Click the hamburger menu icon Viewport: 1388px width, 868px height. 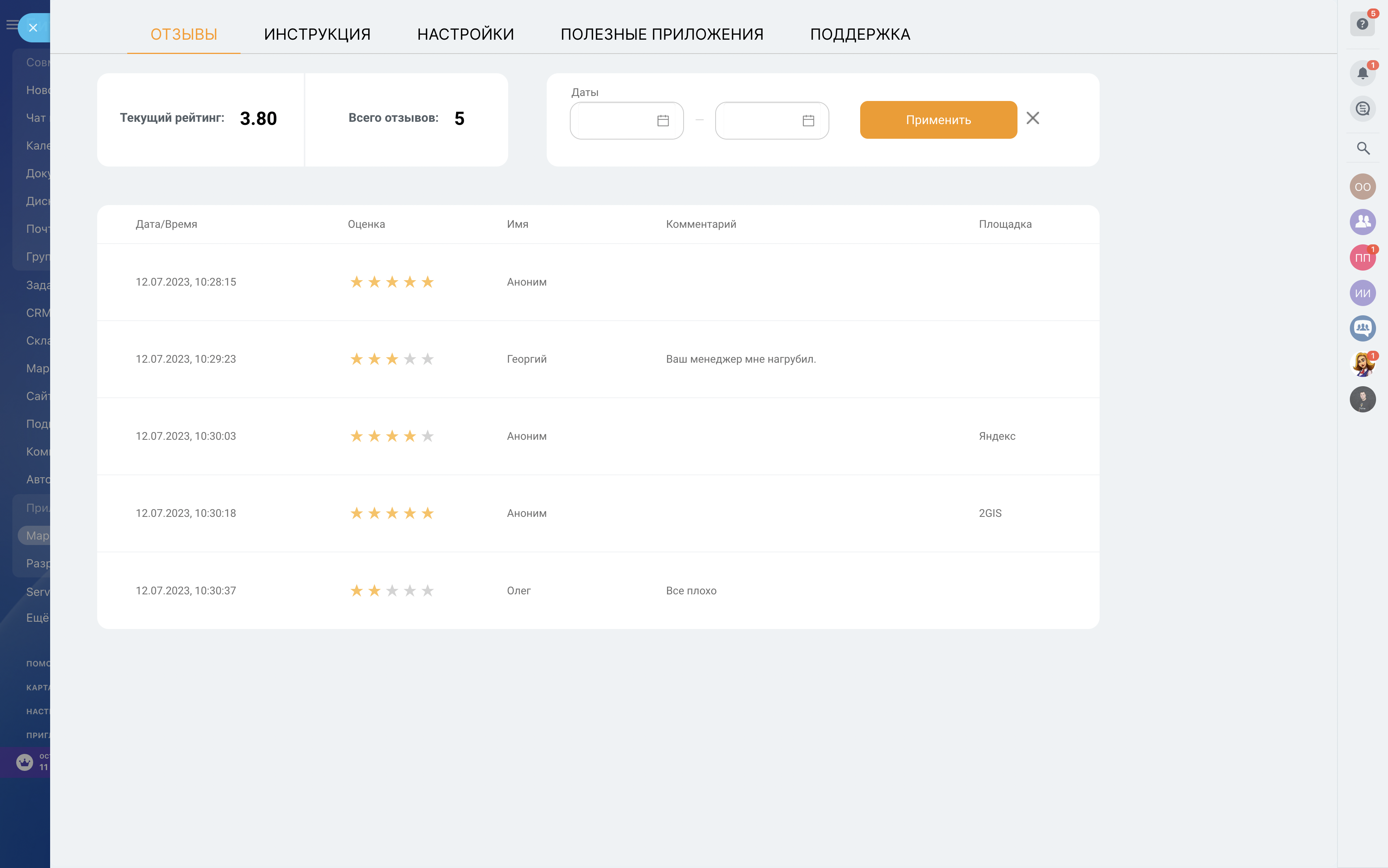[11, 25]
